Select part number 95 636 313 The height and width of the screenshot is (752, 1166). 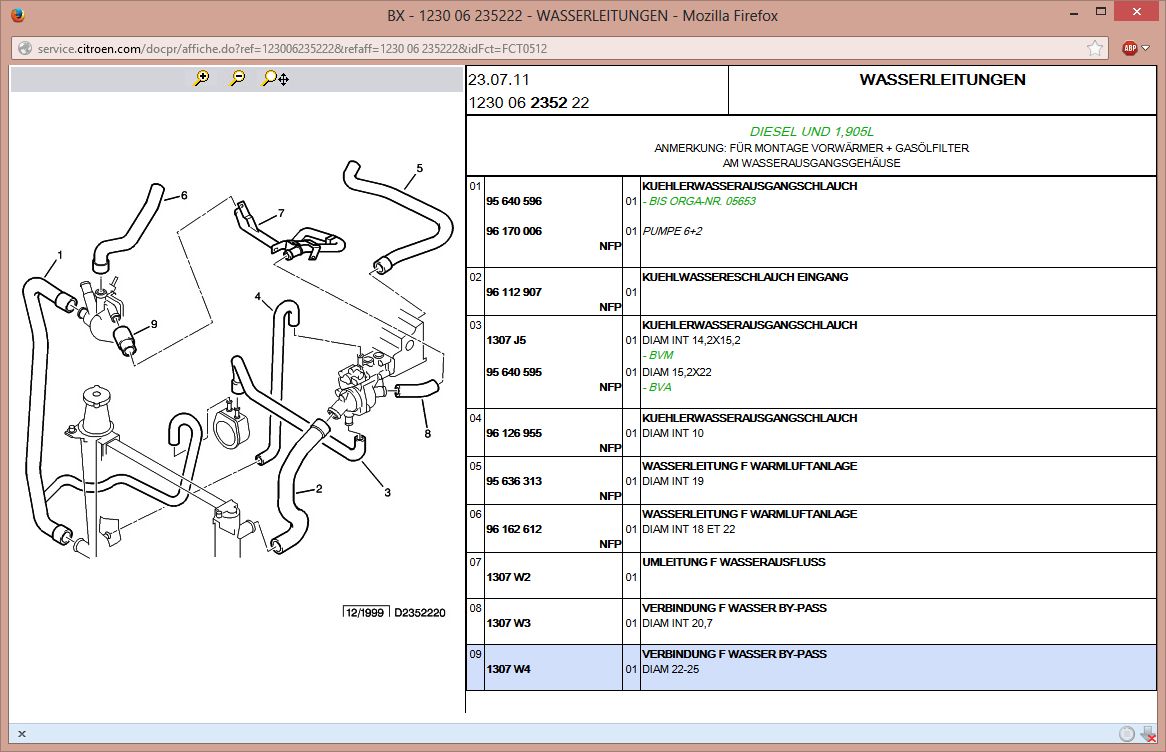(514, 481)
